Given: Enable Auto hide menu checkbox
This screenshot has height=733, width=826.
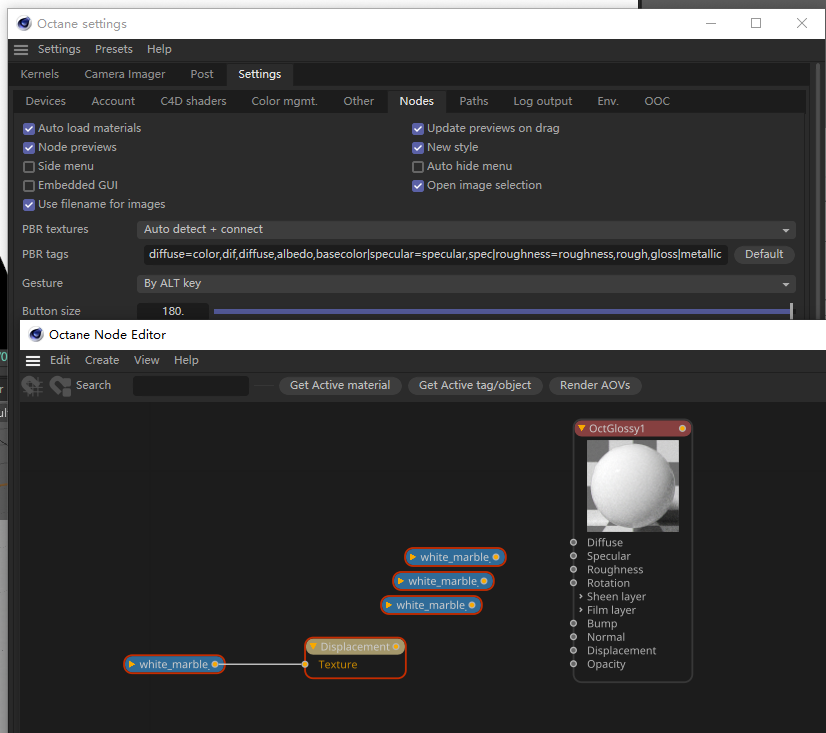Looking at the screenshot, I should tap(418, 167).
